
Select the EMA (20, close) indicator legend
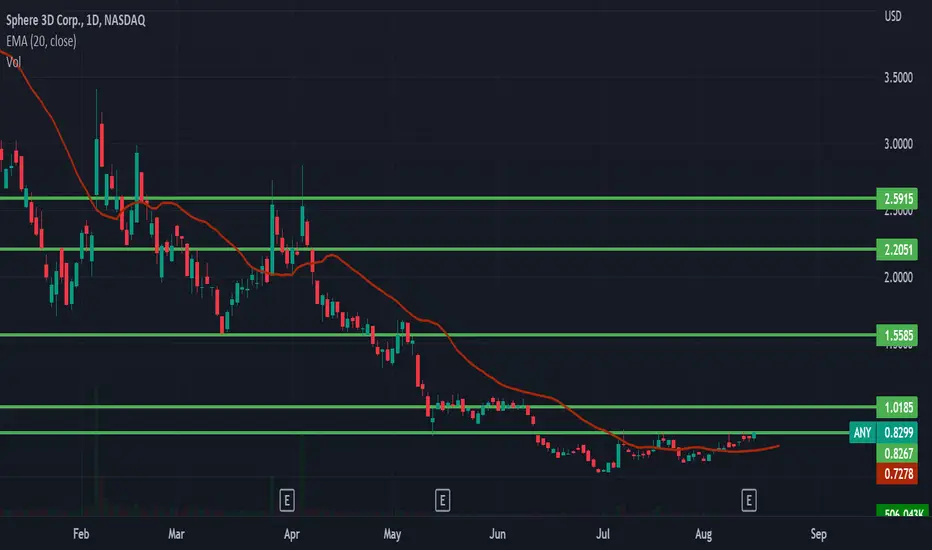click(x=41, y=41)
